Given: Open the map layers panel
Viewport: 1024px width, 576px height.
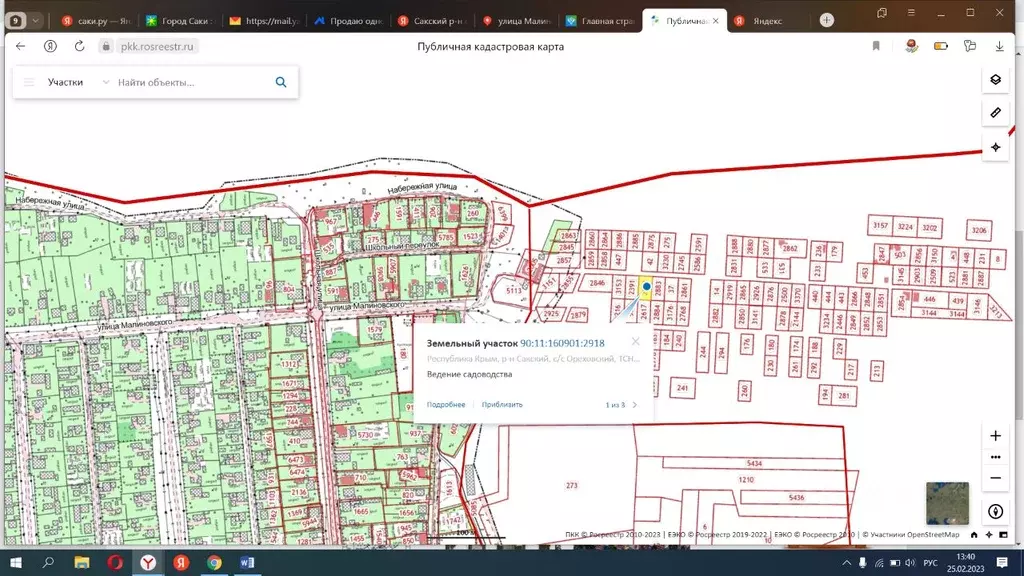Looking at the screenshot, I should click(995, 80).
